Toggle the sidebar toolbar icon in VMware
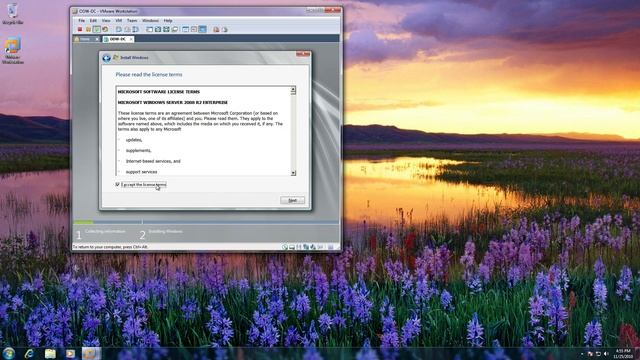 pyautogui.click(x=149, y=29)
